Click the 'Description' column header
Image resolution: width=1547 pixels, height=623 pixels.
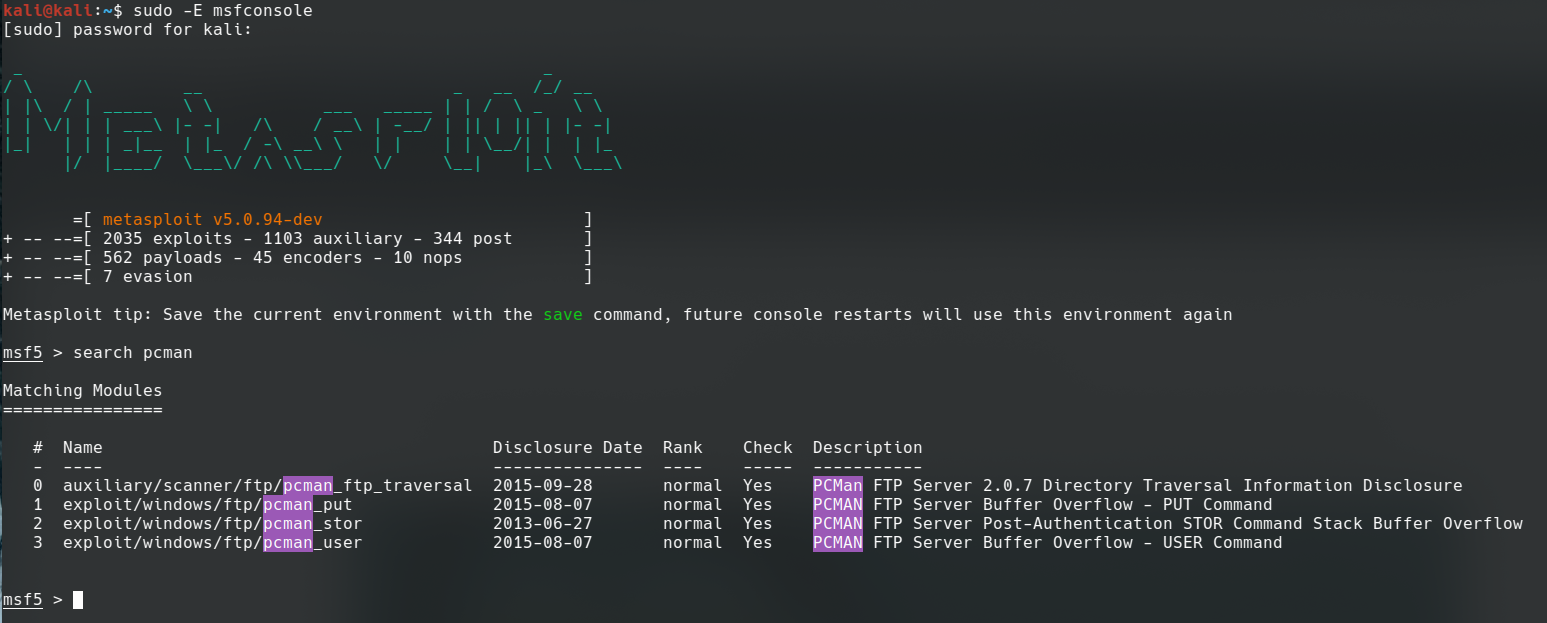click(868, 448)
